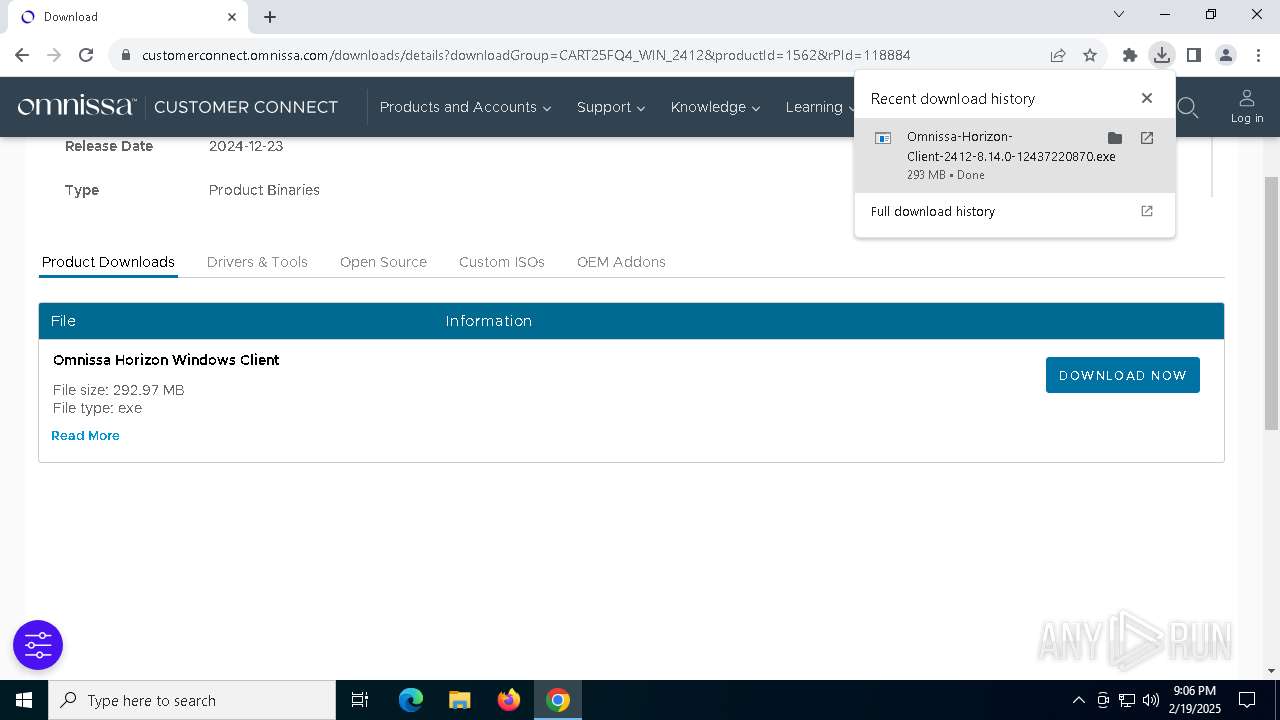Toggle the Chrome downloads toolbar icon
This screenshot has width=1280, height=720.
(x=1161, y=55)
